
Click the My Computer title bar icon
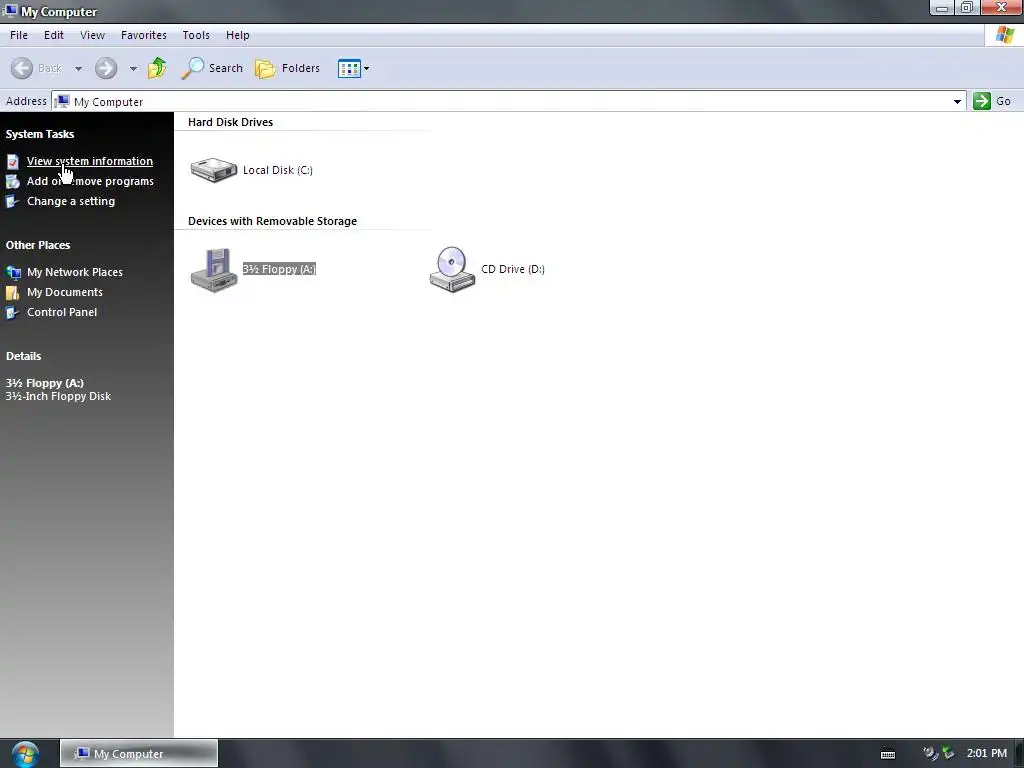click(x=10, y=11)
